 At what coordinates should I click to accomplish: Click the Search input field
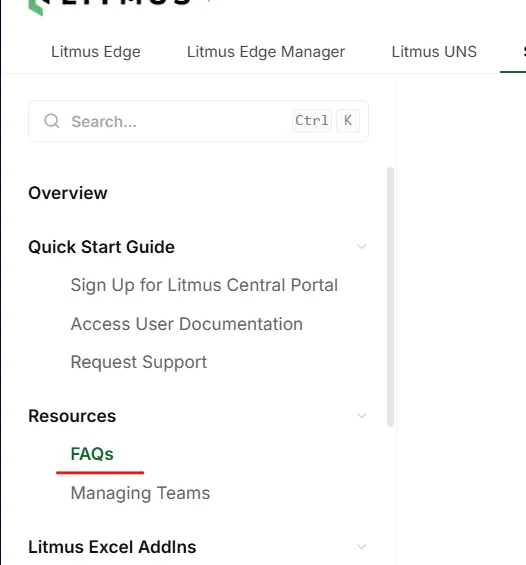(x=199, y=121)
